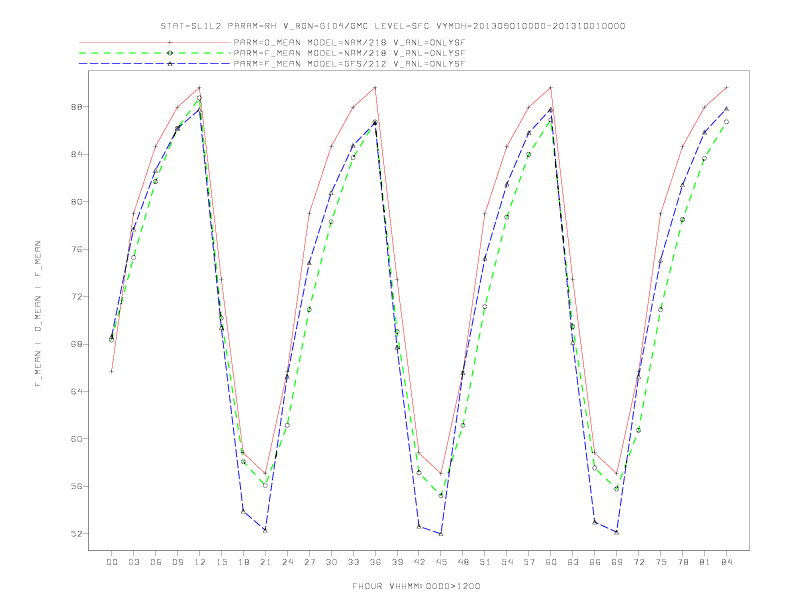Click x-axis forecast hour 30
Image resolution: width=792 pixels, height=612 pixels.
pyautogui.click(x=331, y=562)
